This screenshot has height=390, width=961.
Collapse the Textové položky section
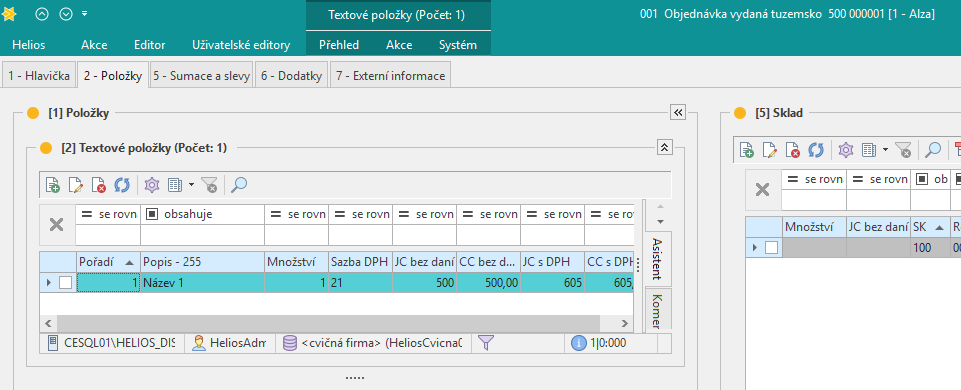point(664,147)
